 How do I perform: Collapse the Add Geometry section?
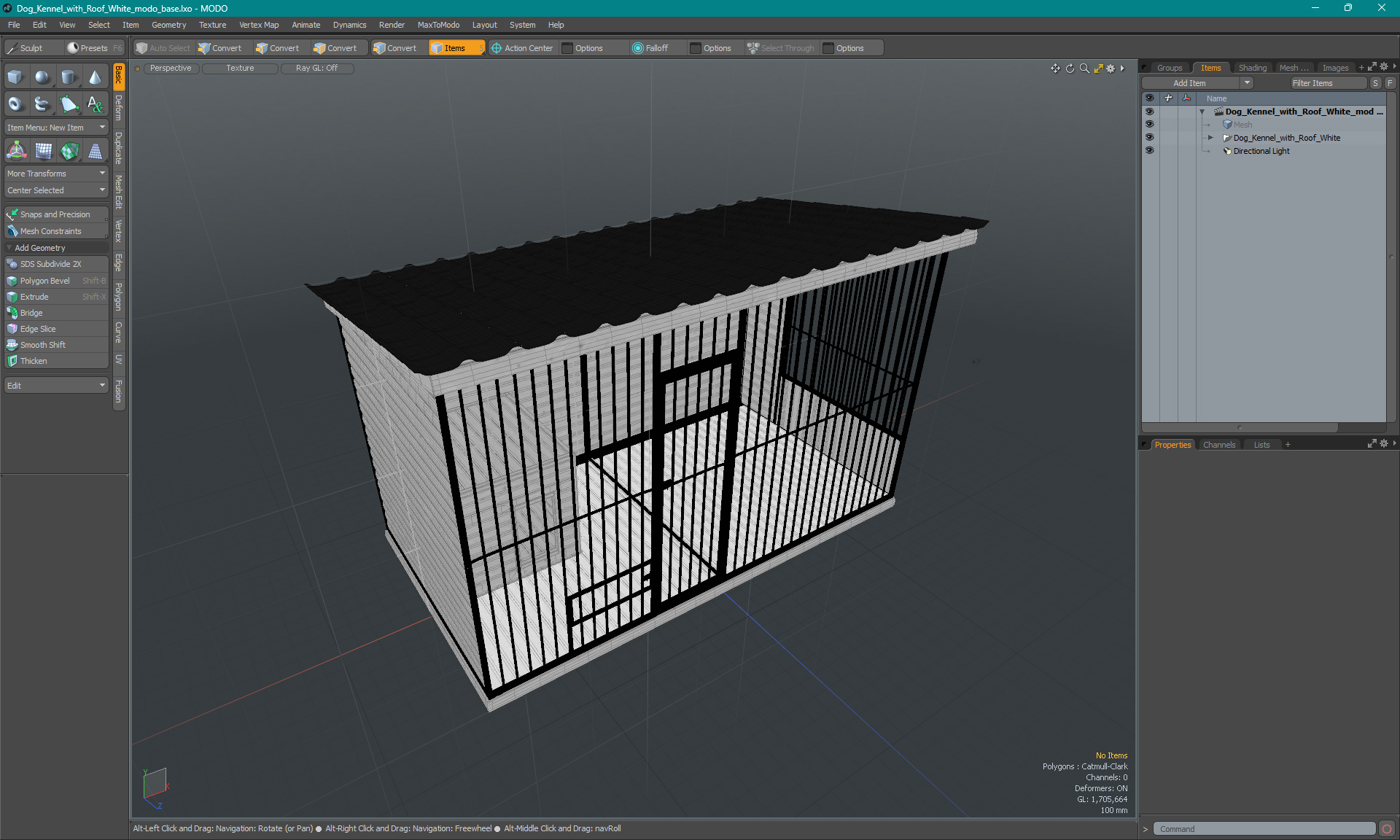(9, 248)
